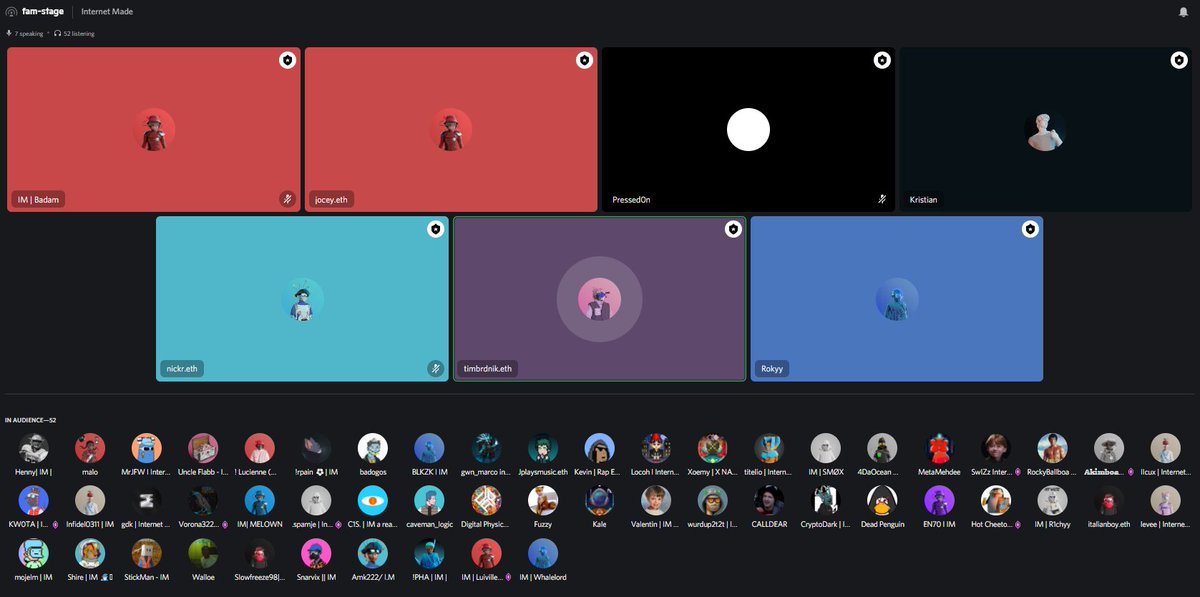Click the 'Infidel0311 | IM' audience name
This screenshot has height=597, width=1200.
coord(90,523)
